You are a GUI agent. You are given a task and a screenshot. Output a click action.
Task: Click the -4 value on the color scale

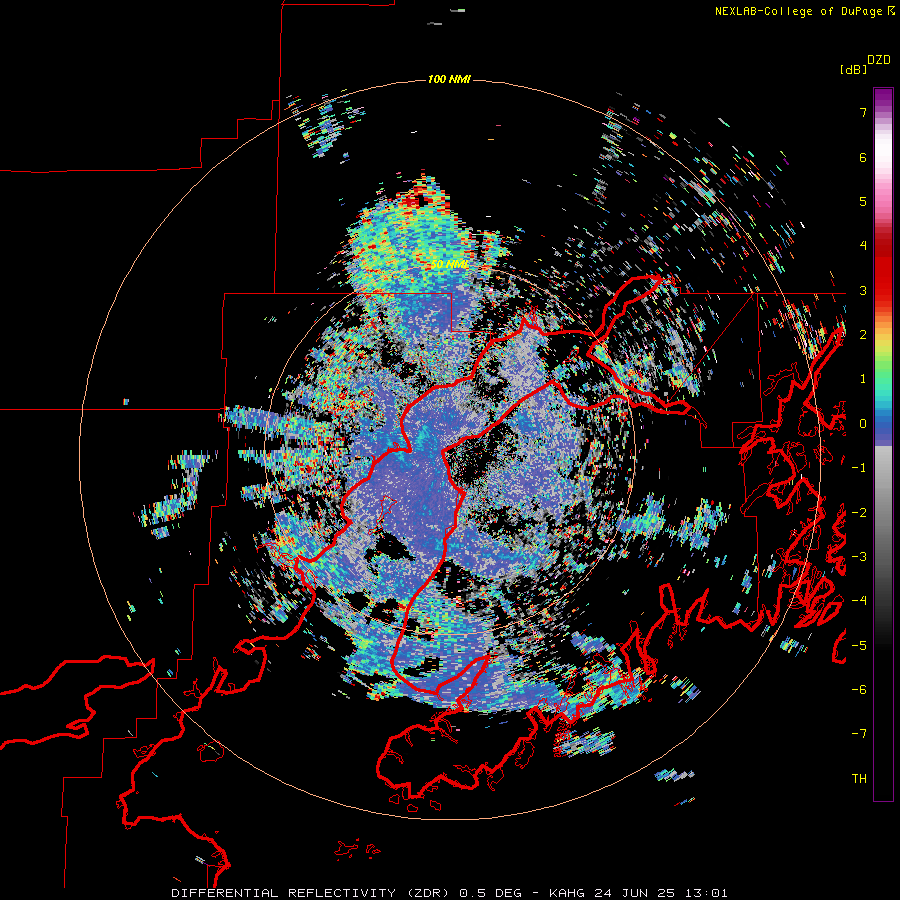[859, 600]
